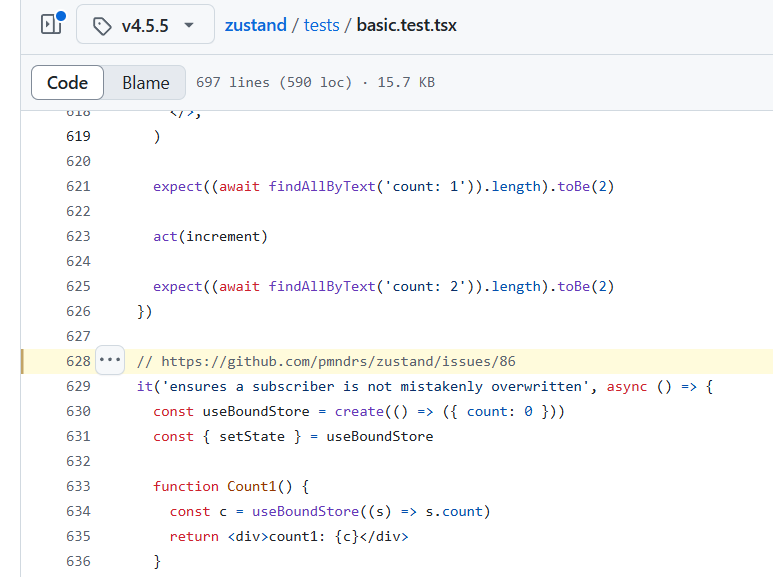Select line number 621

(78, 186)
